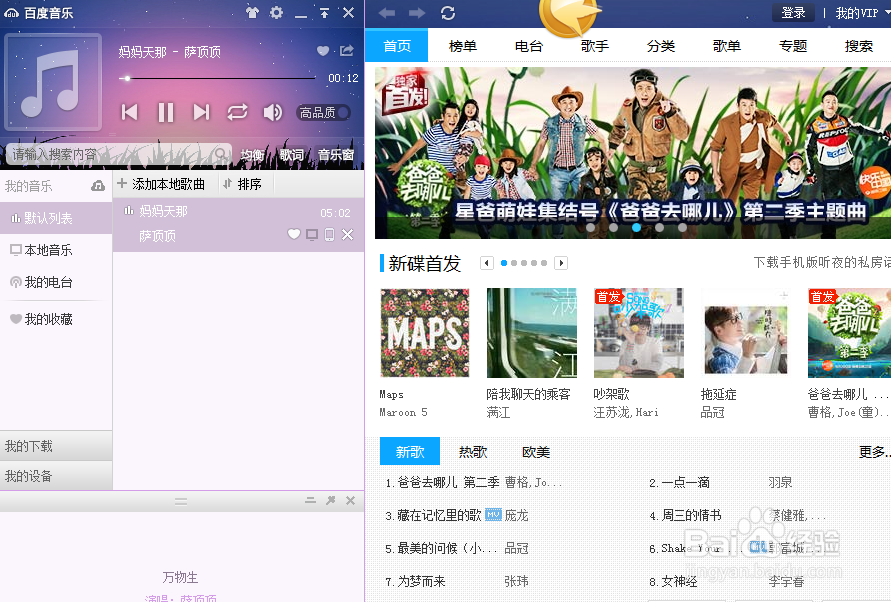Close the lyrics panel
This screenshot has height=602, width=891.
point(351,500)
